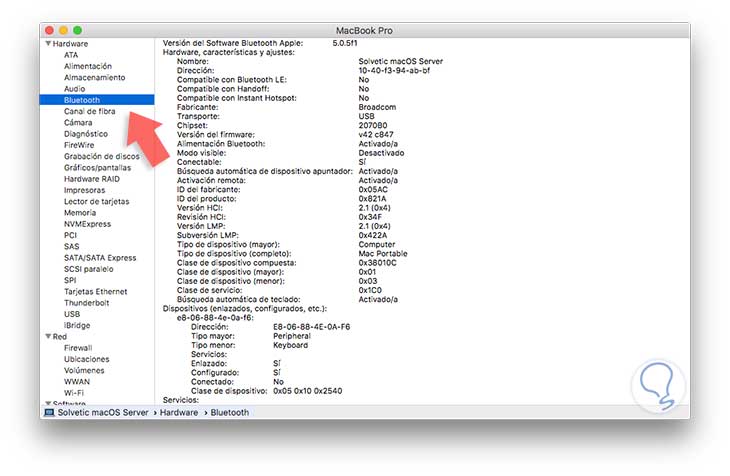This screenshot has width=730, height=476.
Task: Open Almacenamiento in the sidebar
Action: (95, 77)
